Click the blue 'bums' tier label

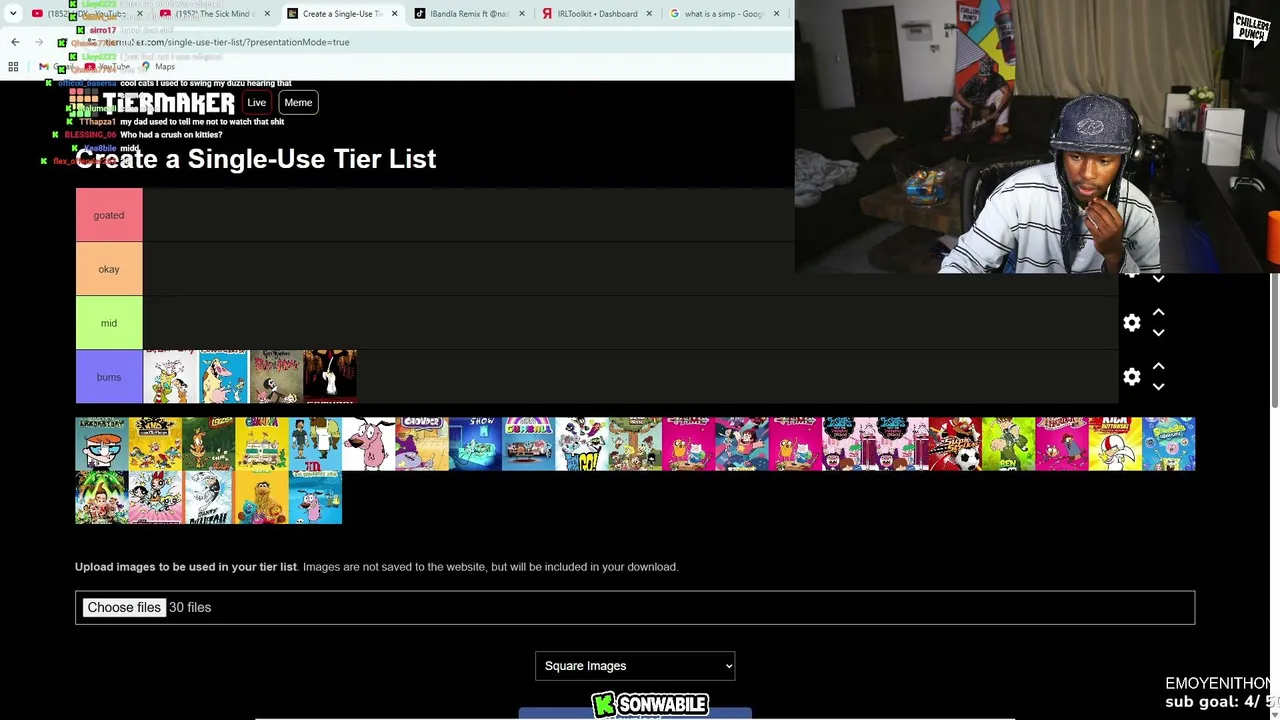pos(109,377)
